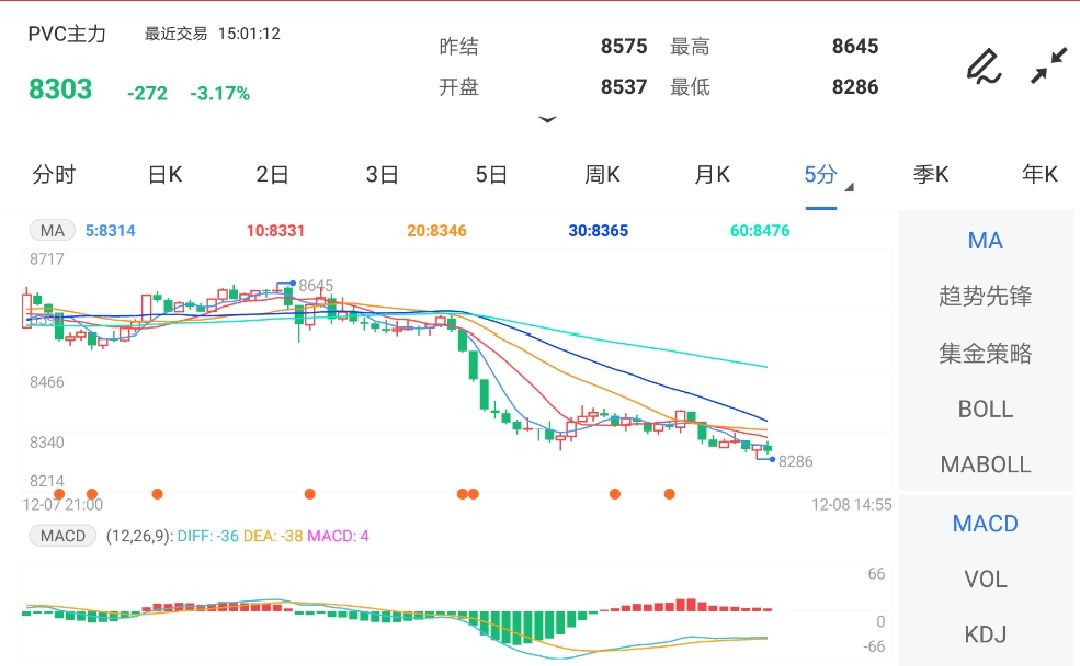Viewport: 1080px width, 666px height.
Task: Select the 2日 chart tab
Action: (272, 174)
